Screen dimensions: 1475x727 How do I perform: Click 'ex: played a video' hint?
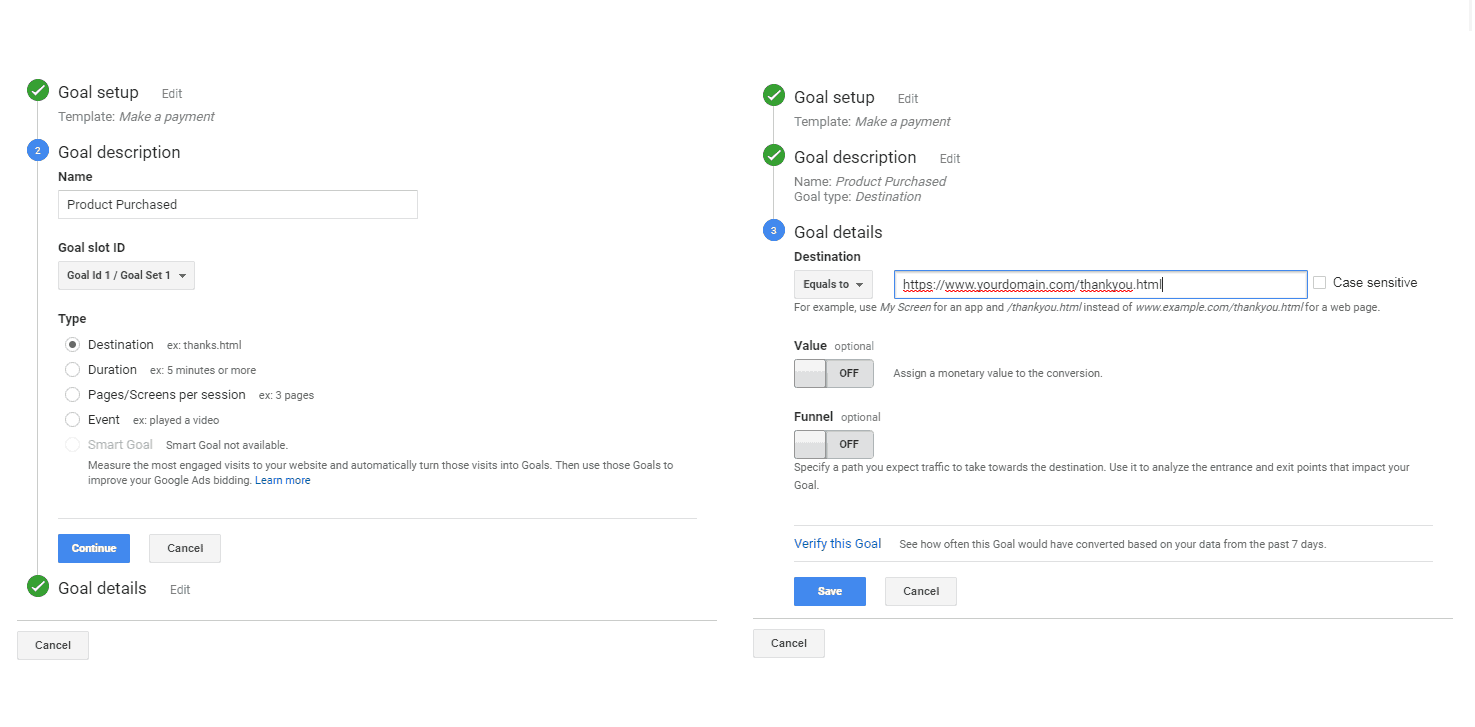(x=176, y=420)
